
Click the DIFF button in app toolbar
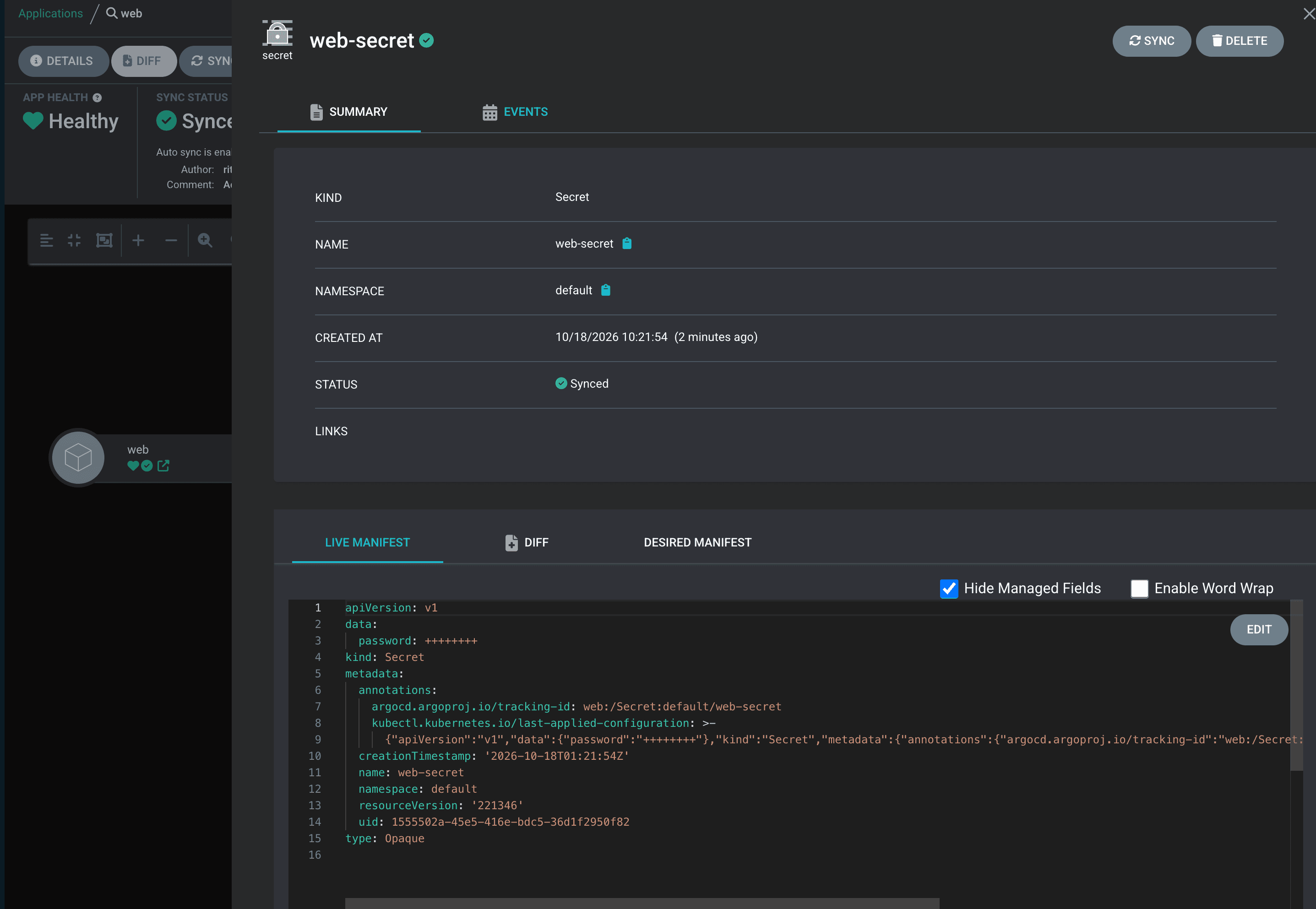(144, 61)
